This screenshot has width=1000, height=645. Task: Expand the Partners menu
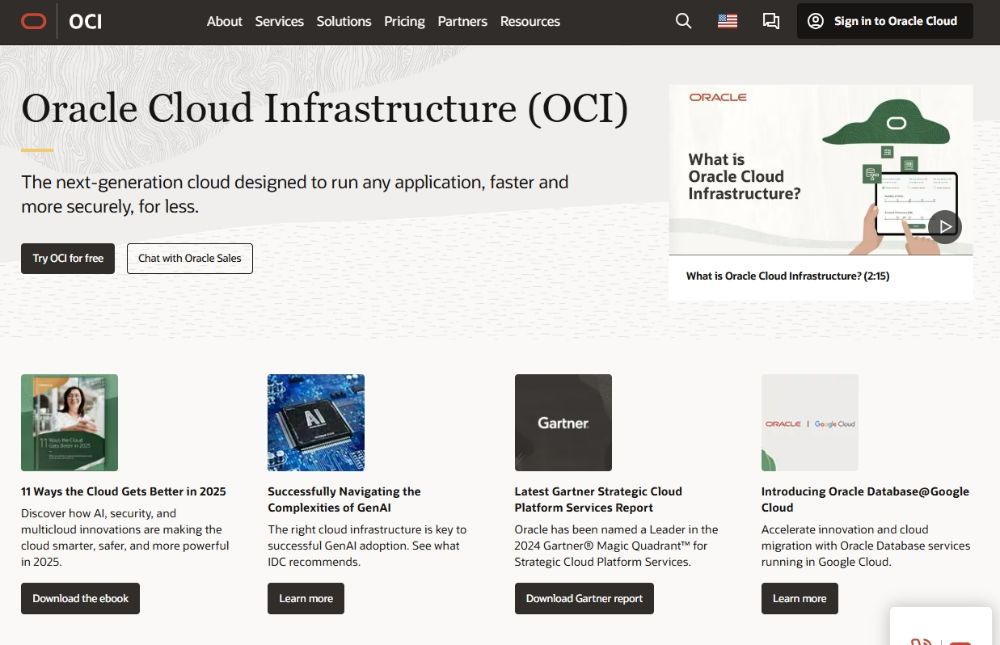[x=462, y=21]
